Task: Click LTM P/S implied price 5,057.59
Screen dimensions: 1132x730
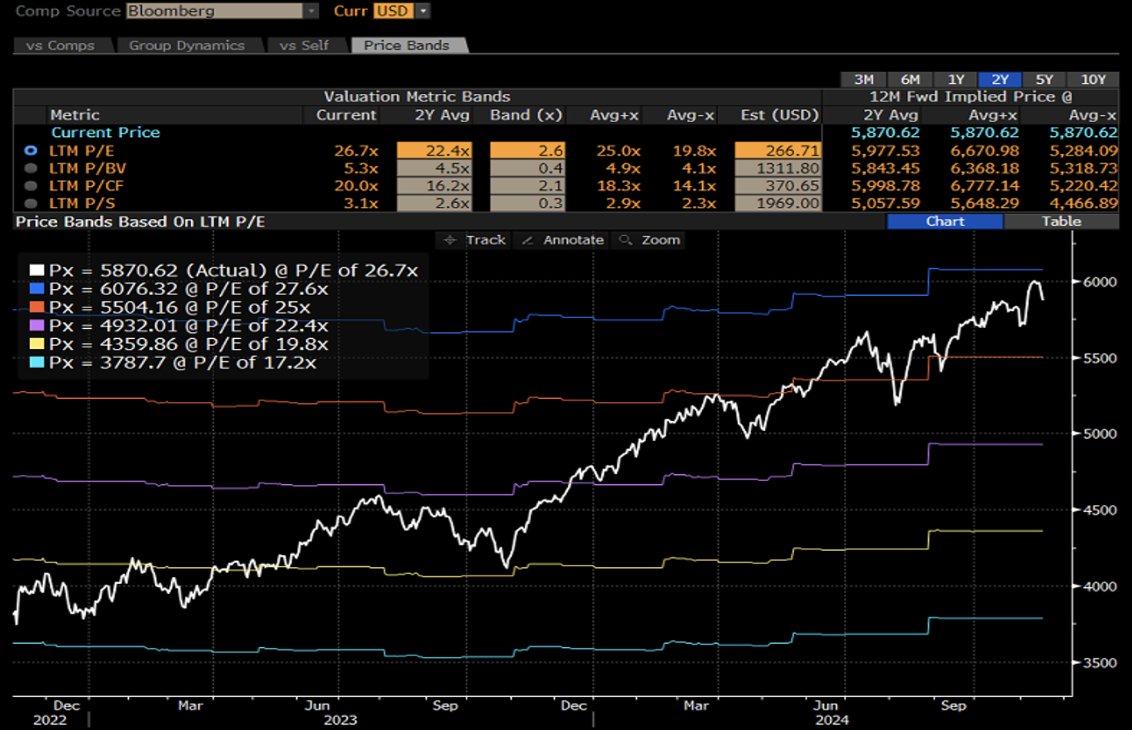Action: click(885, 204)
